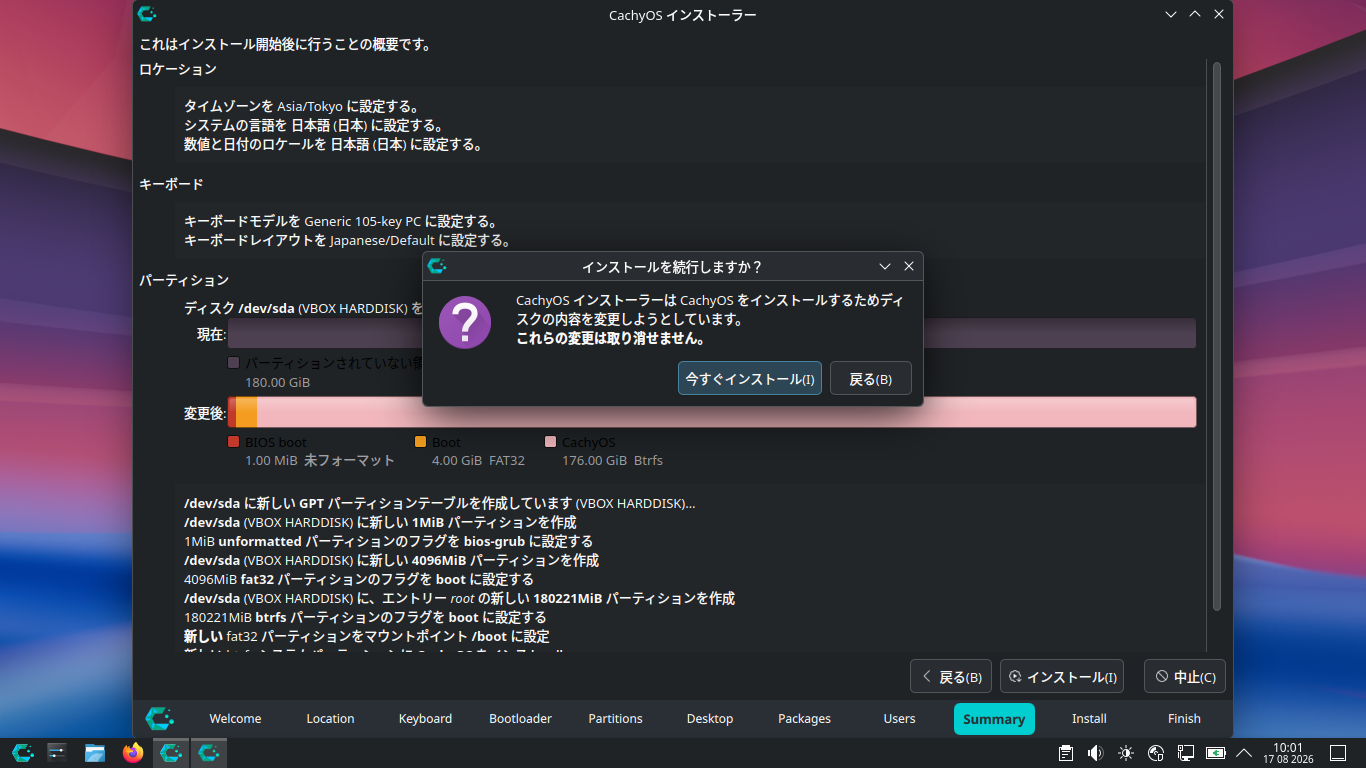
Task: Click the "180.00 GiB" unpartitioned size label
Action: pos(278,382)
